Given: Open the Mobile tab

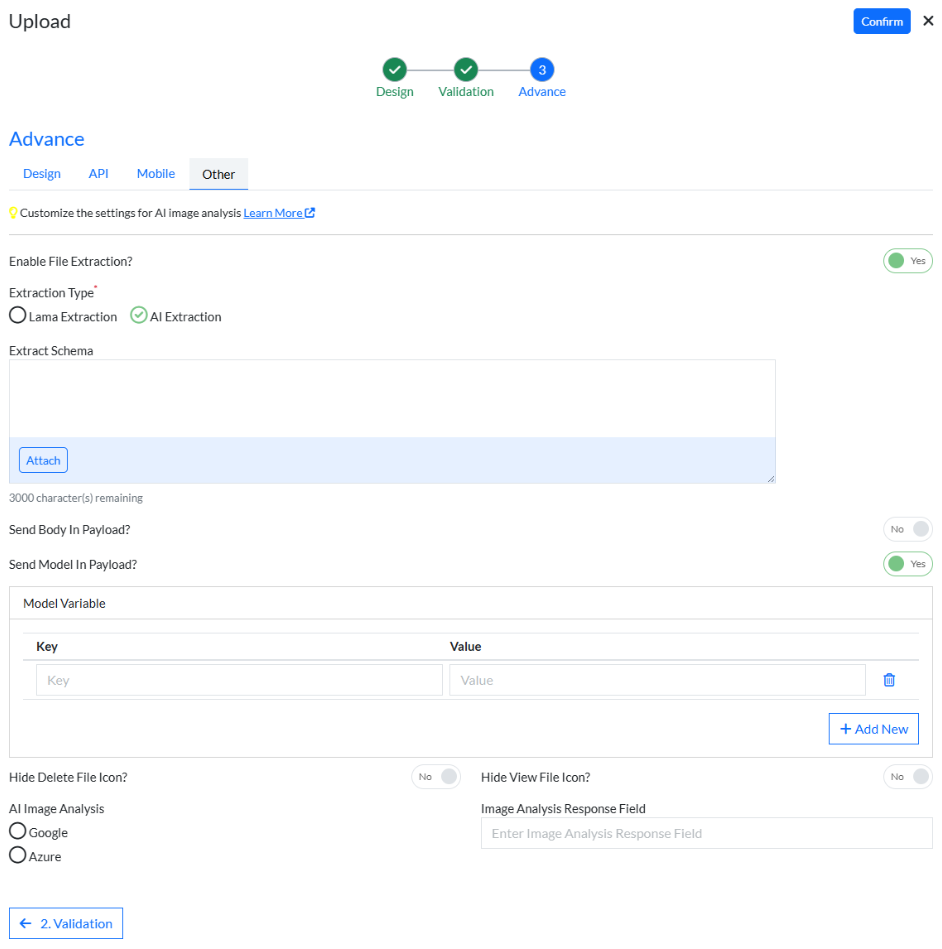Looking at the screenshot, I should pyautogui.click(x=155, y=173).
